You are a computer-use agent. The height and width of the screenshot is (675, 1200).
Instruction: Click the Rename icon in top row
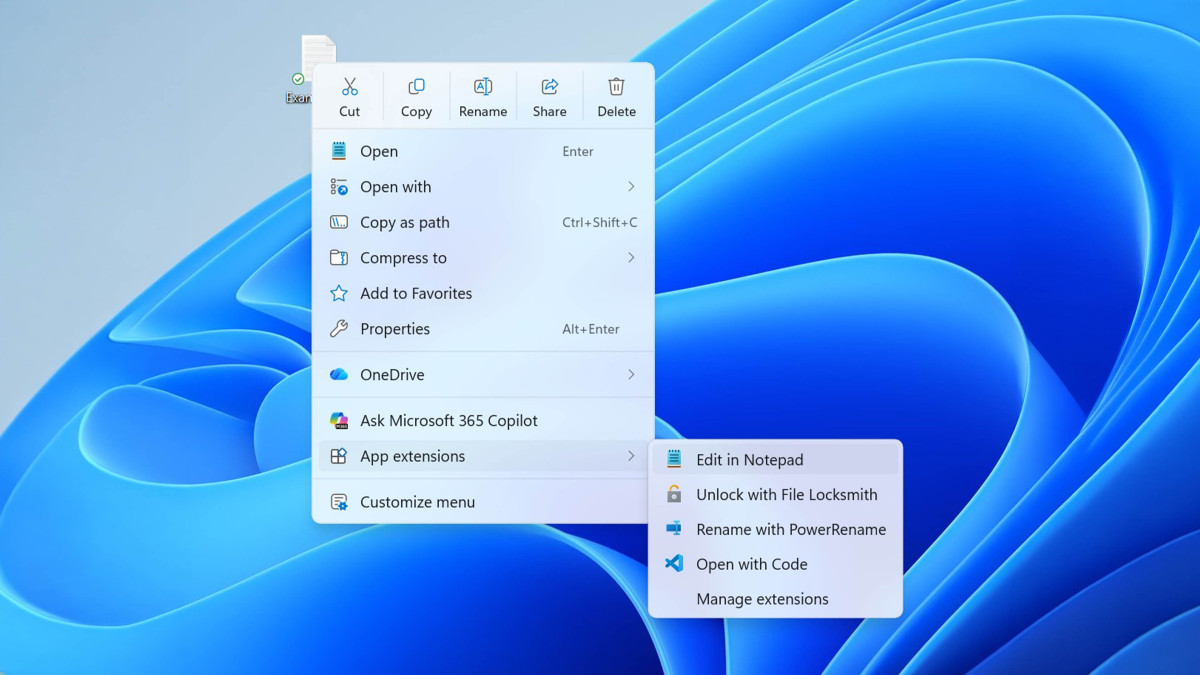pos(483,87)
